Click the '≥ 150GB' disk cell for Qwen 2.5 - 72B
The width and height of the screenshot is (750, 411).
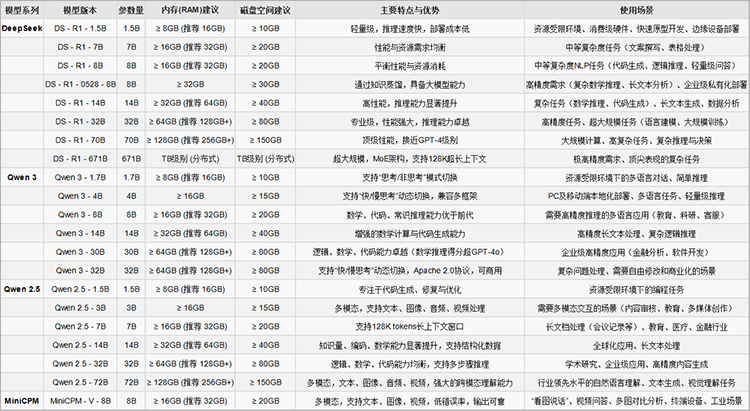click(265, 383)
